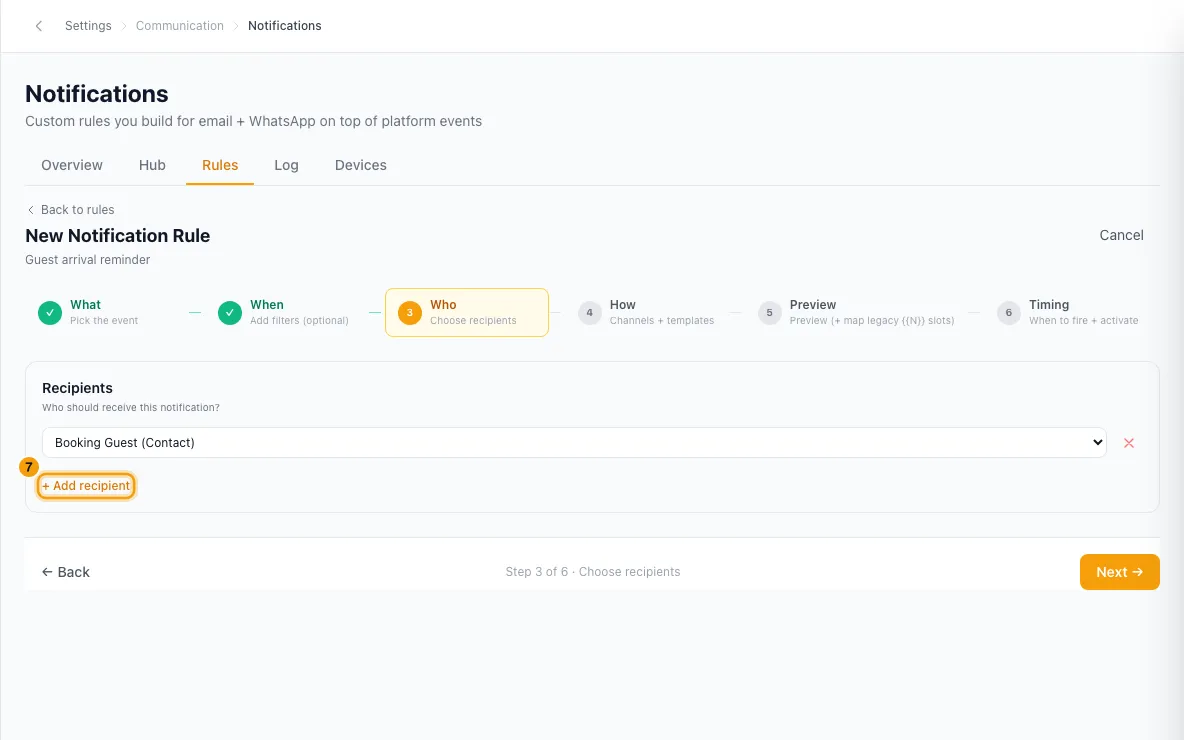Click the orange step 3 circle
The image size is (1184, 740).
point(409,313)
